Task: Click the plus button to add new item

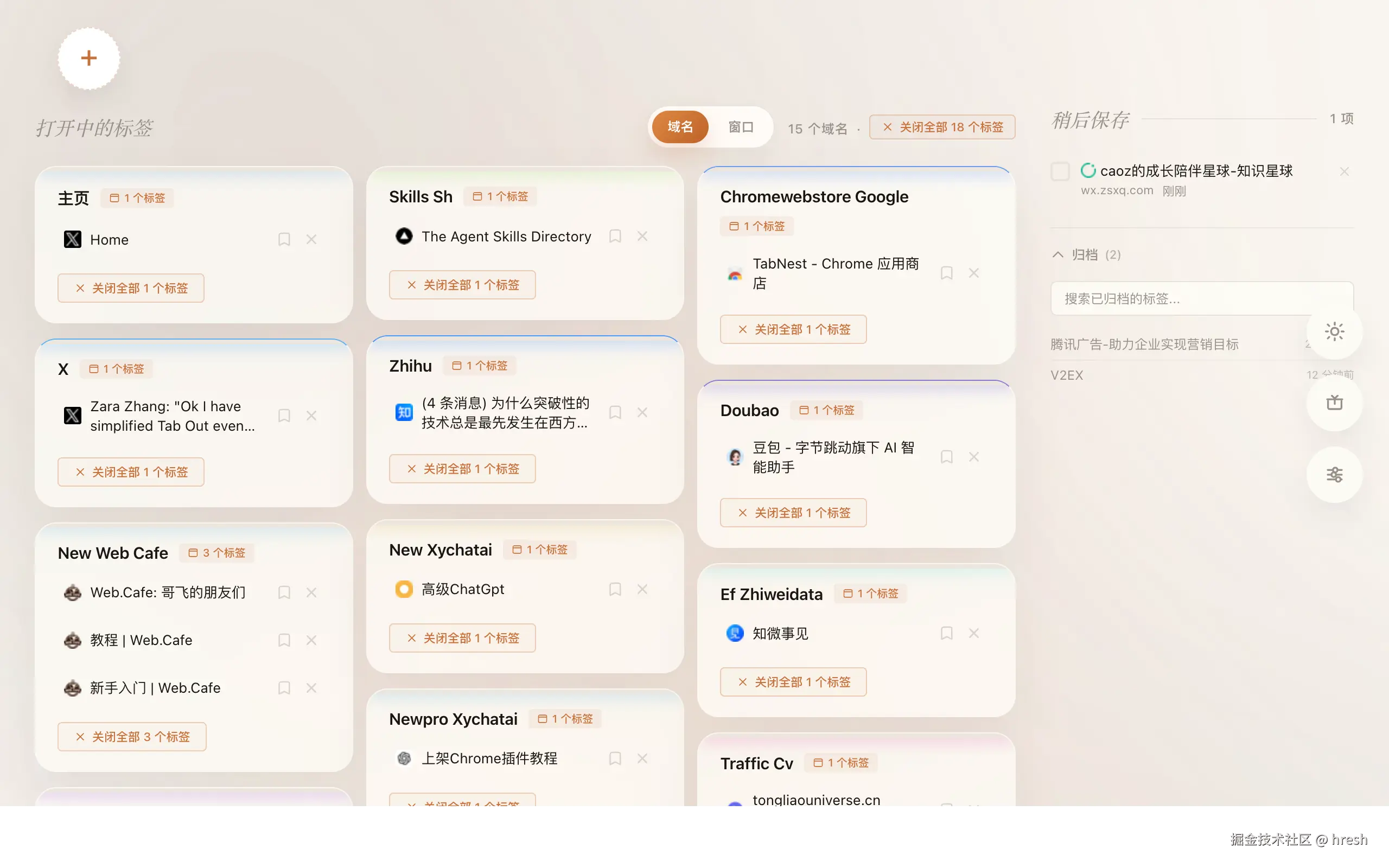Action: 89,58
